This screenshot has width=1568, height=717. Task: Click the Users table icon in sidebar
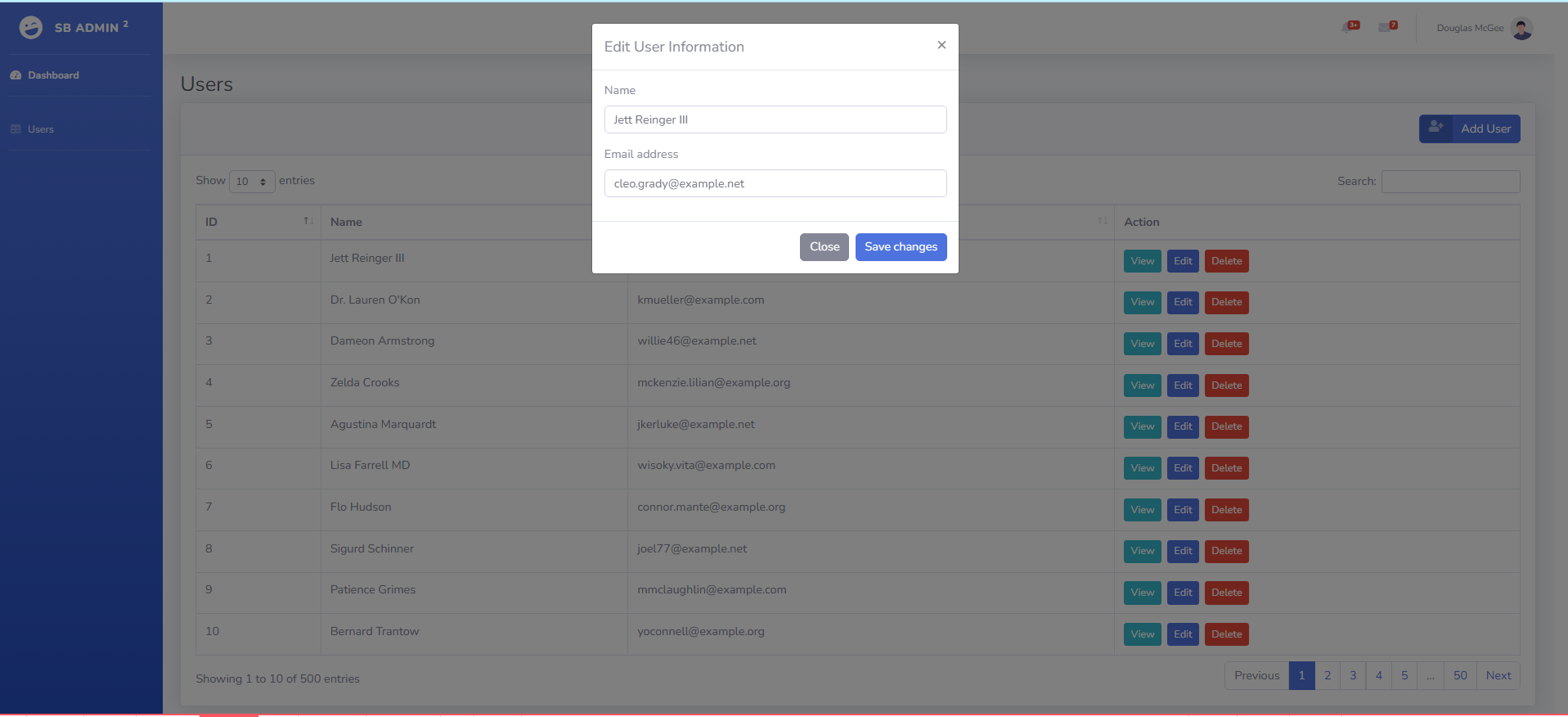[16, 129]
